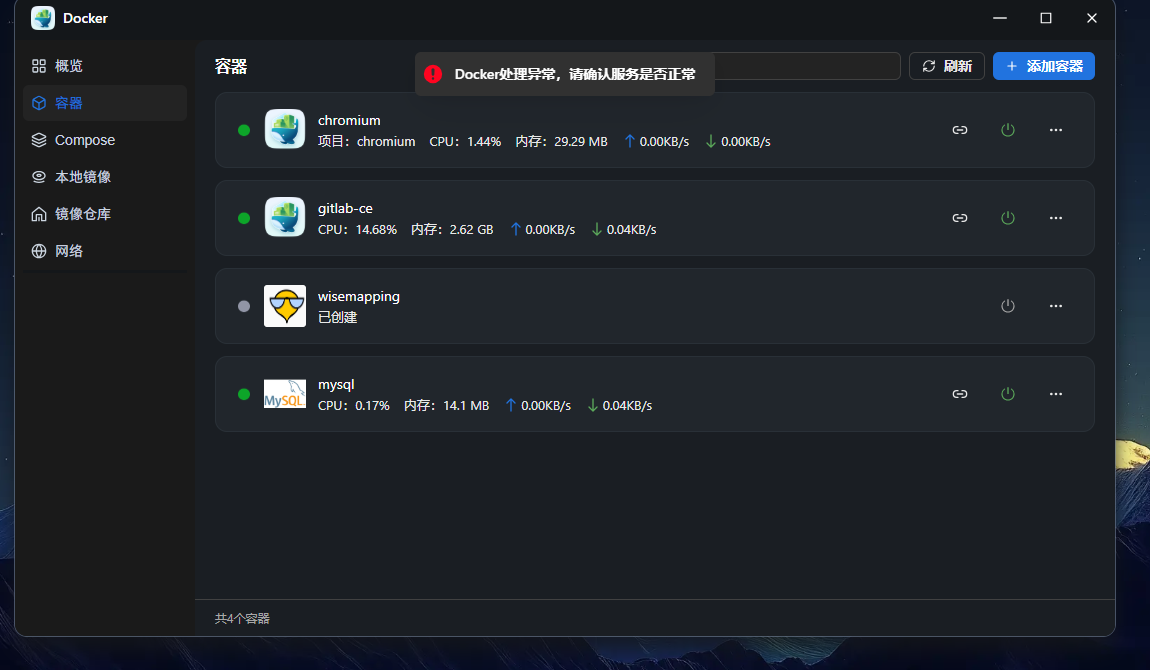This screenshot has height=670, width=1150.
Task: Click chromium's CPU 1.44% value
Action: click(x=465, y=141)
